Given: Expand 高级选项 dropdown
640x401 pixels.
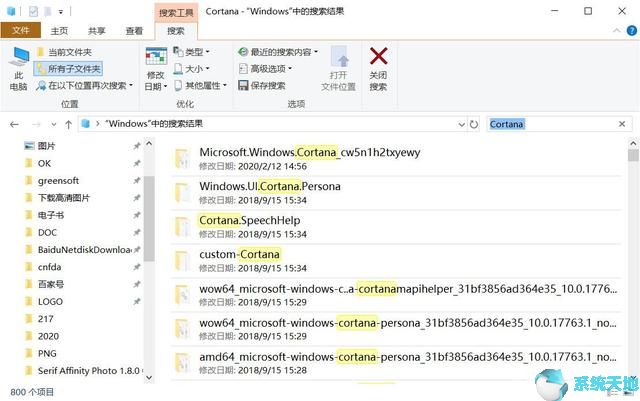Looking at the screenshot, I should [265, 69].
